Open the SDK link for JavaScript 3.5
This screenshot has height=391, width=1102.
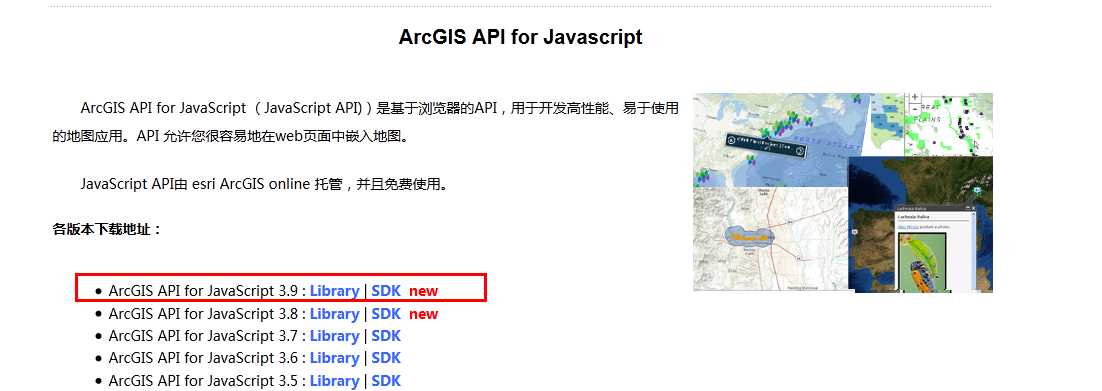click(386, 380)
